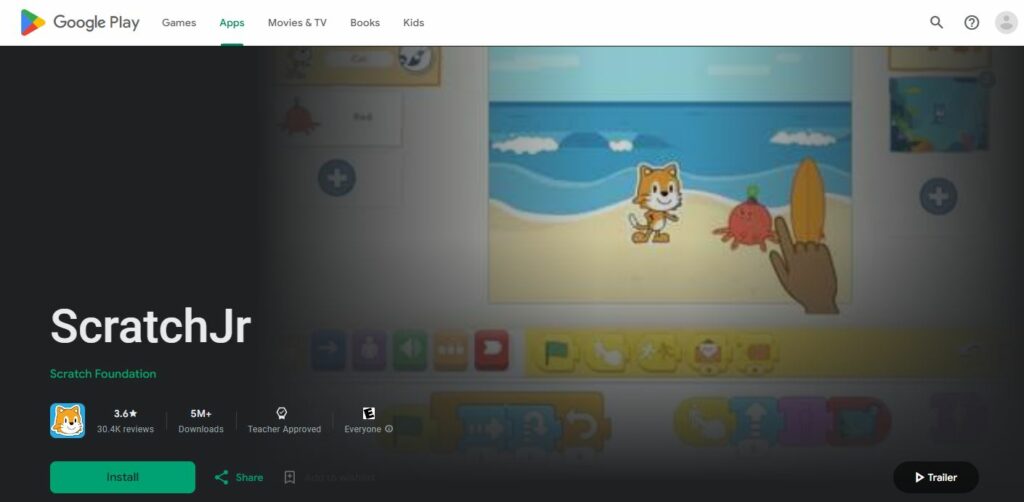The image size is (1024, 502).
Task: Click the Teacher Approved badge icon
Action: (282, 413)
